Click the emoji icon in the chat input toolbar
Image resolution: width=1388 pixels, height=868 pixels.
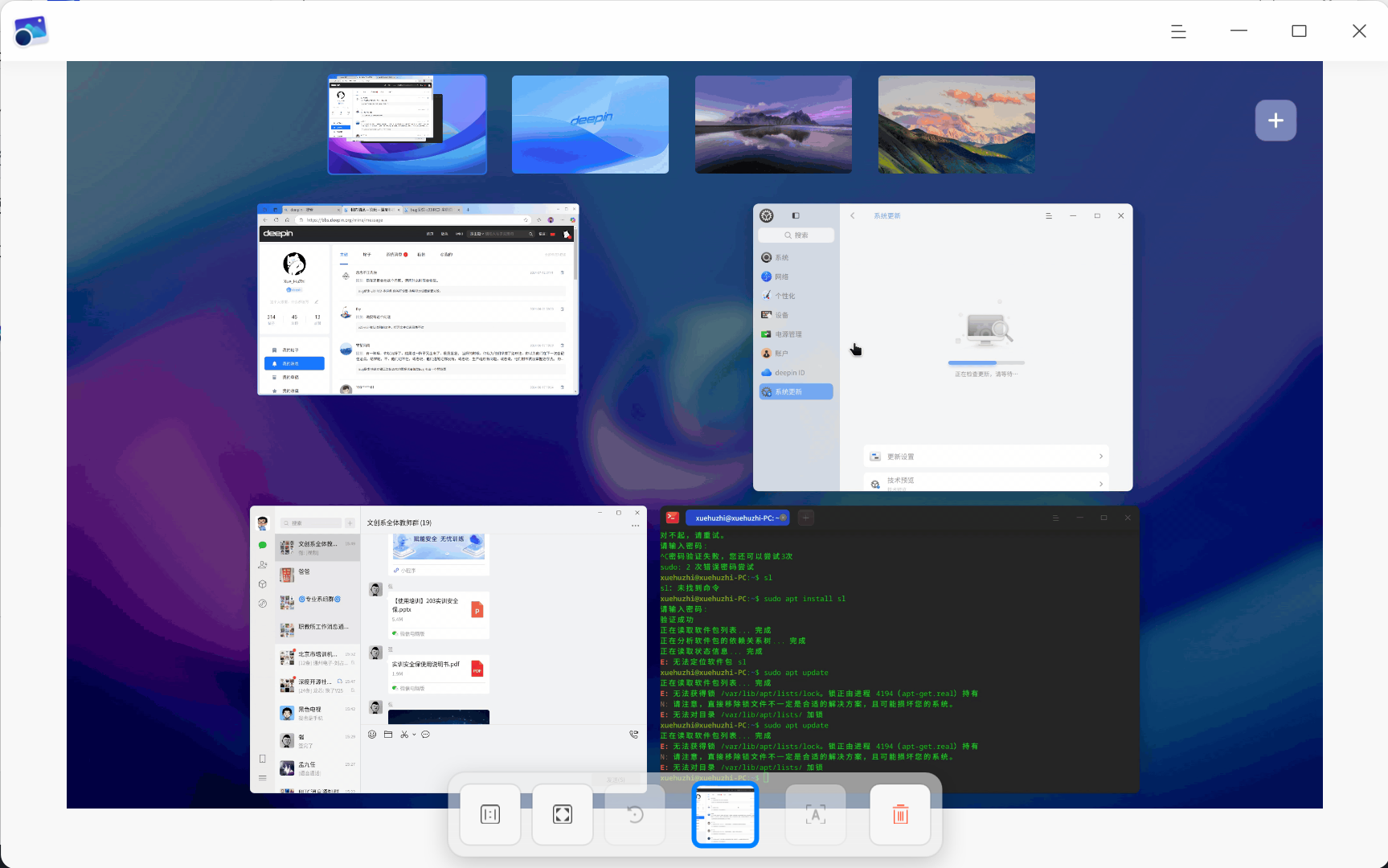coord(372,735)
